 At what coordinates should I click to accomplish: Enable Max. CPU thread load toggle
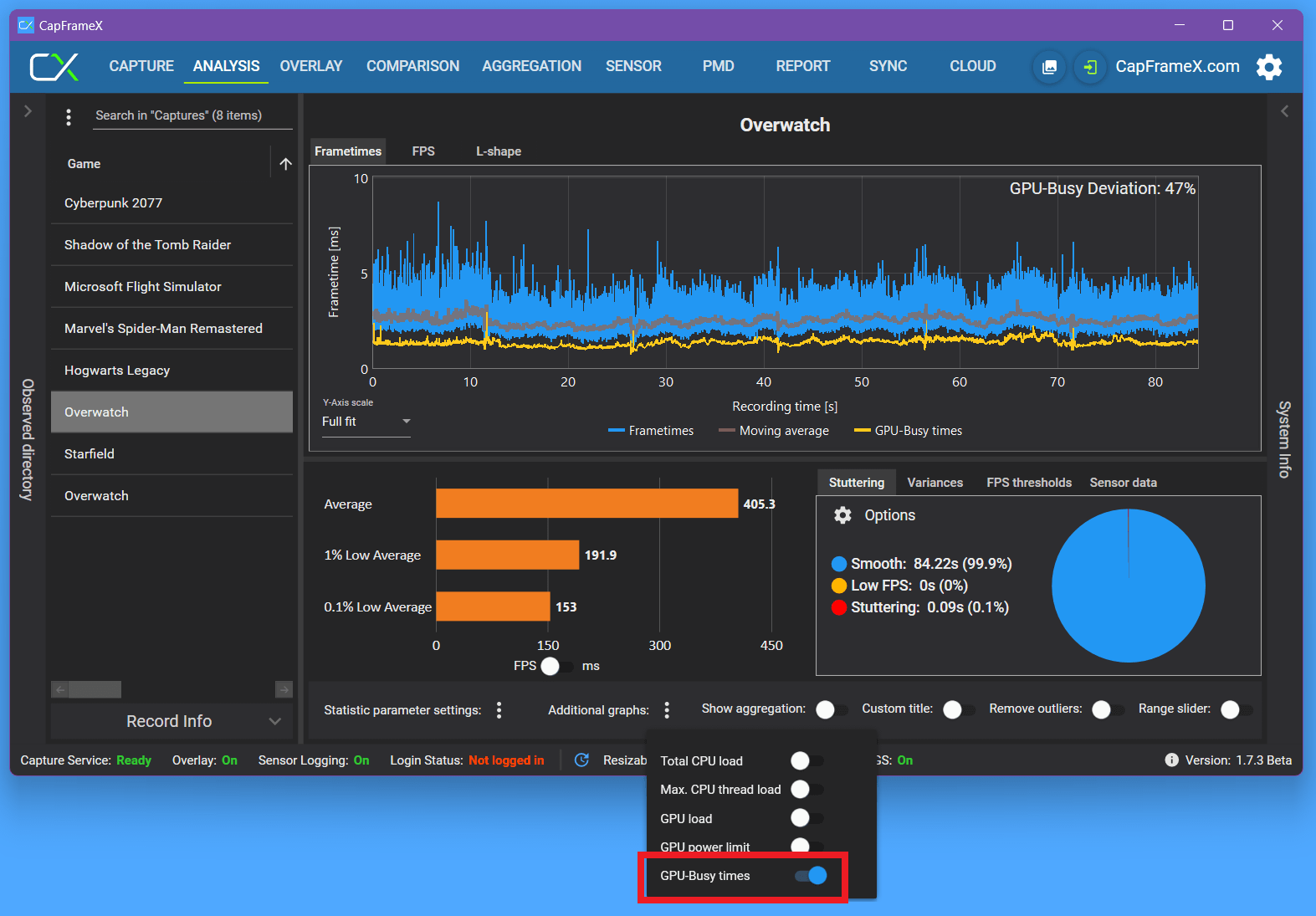(x=807, y=789)
